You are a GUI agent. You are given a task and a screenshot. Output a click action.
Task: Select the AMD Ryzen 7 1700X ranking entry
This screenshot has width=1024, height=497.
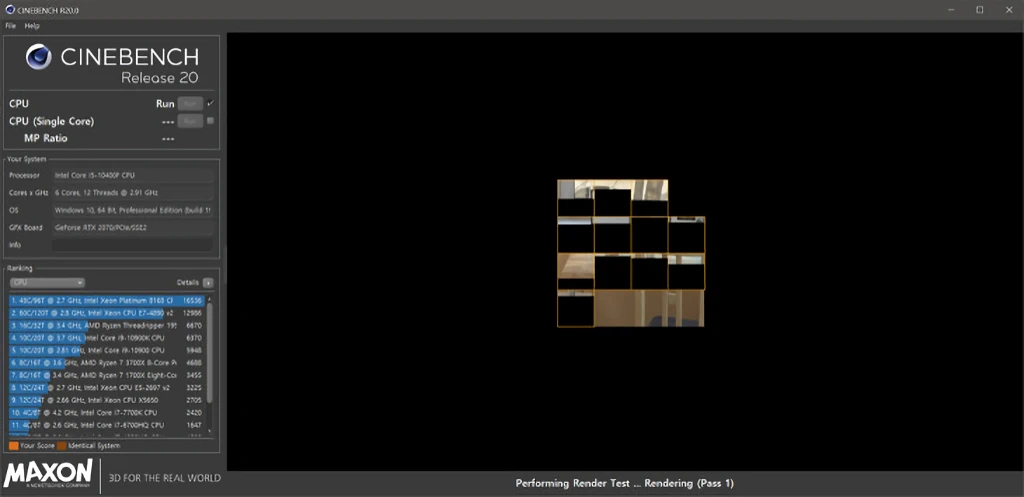pyautogui.click(x=107, y=376)
